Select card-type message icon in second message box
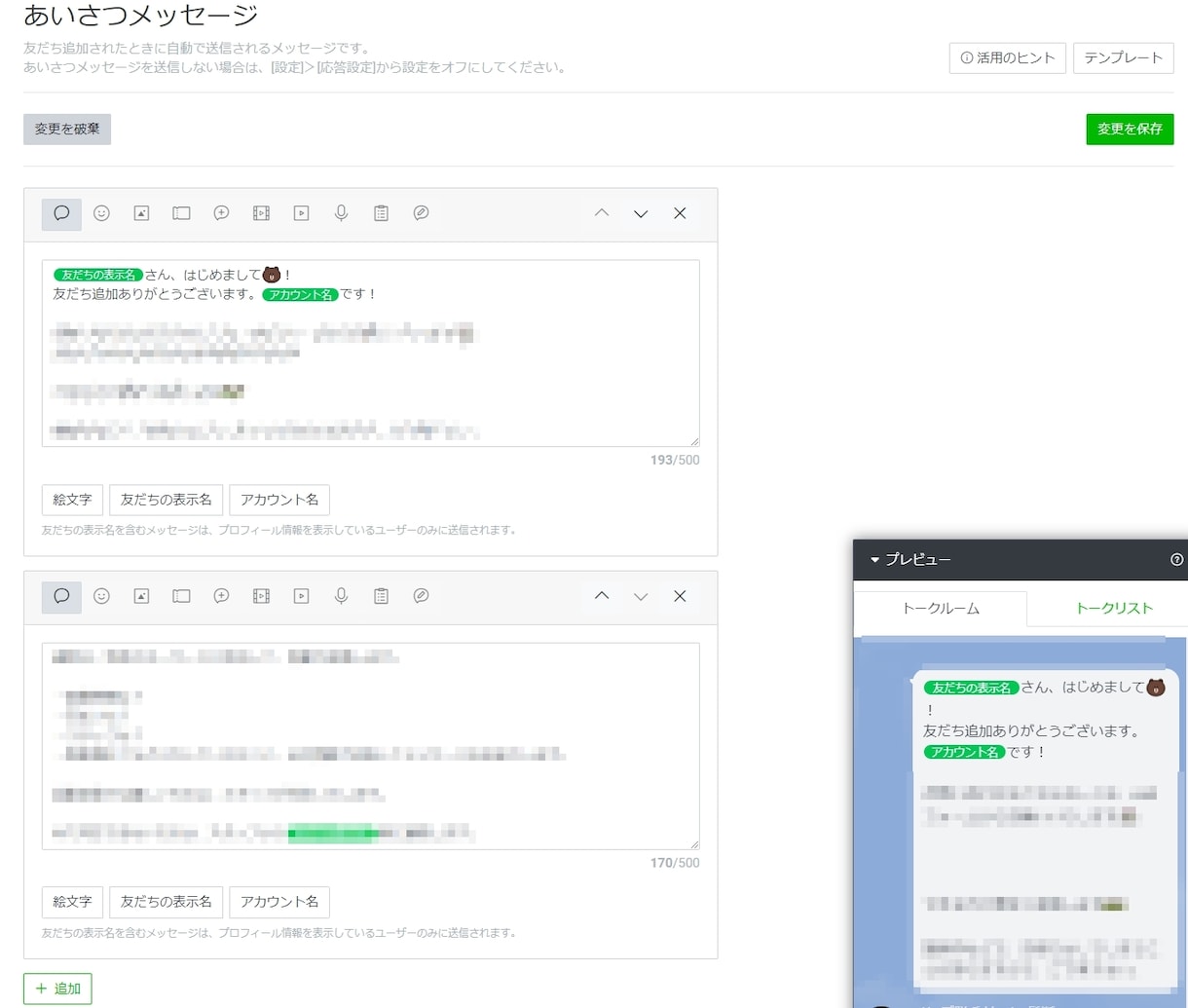 [421, 596]
